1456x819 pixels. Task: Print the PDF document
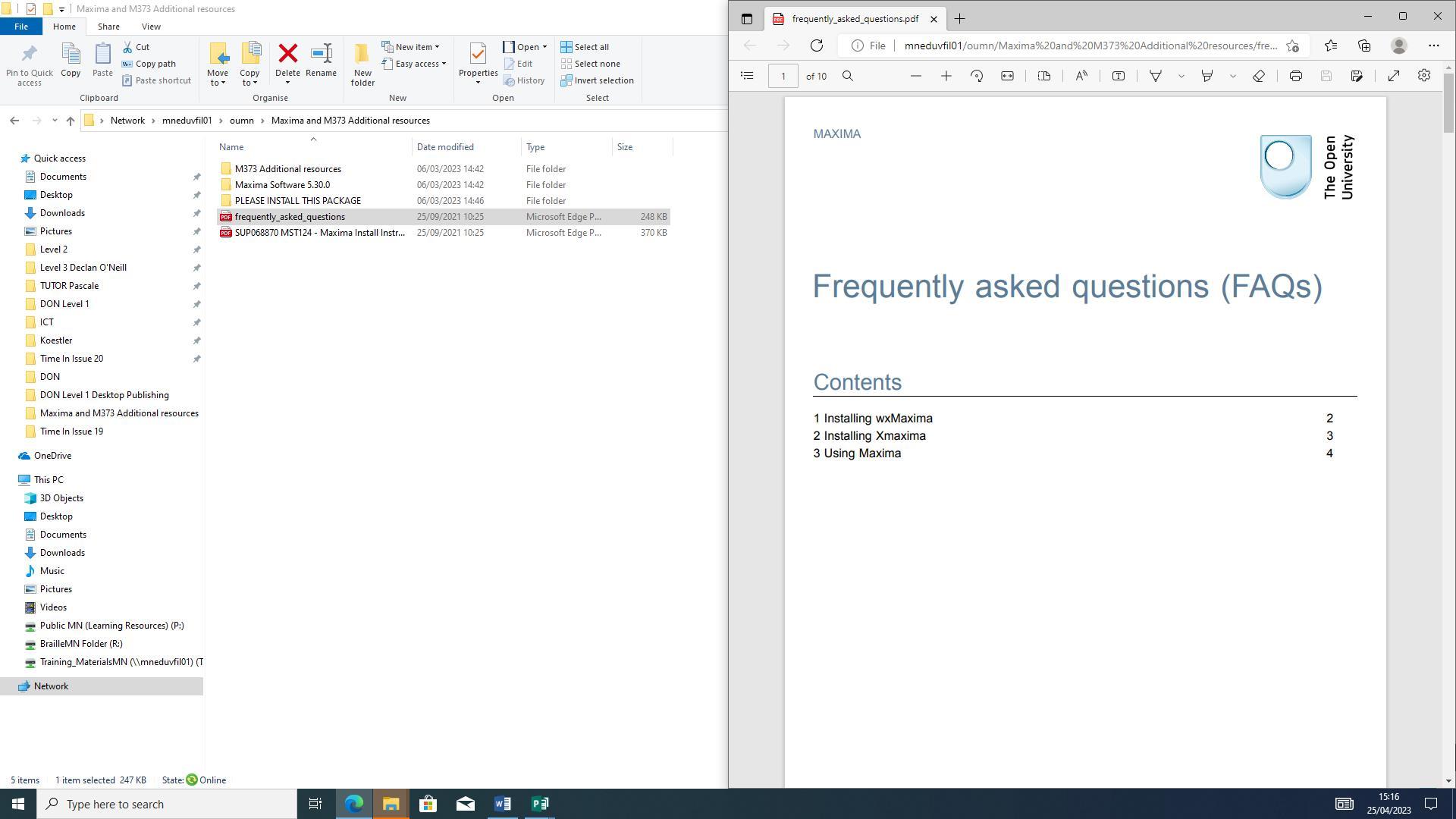pos(1296,76)
